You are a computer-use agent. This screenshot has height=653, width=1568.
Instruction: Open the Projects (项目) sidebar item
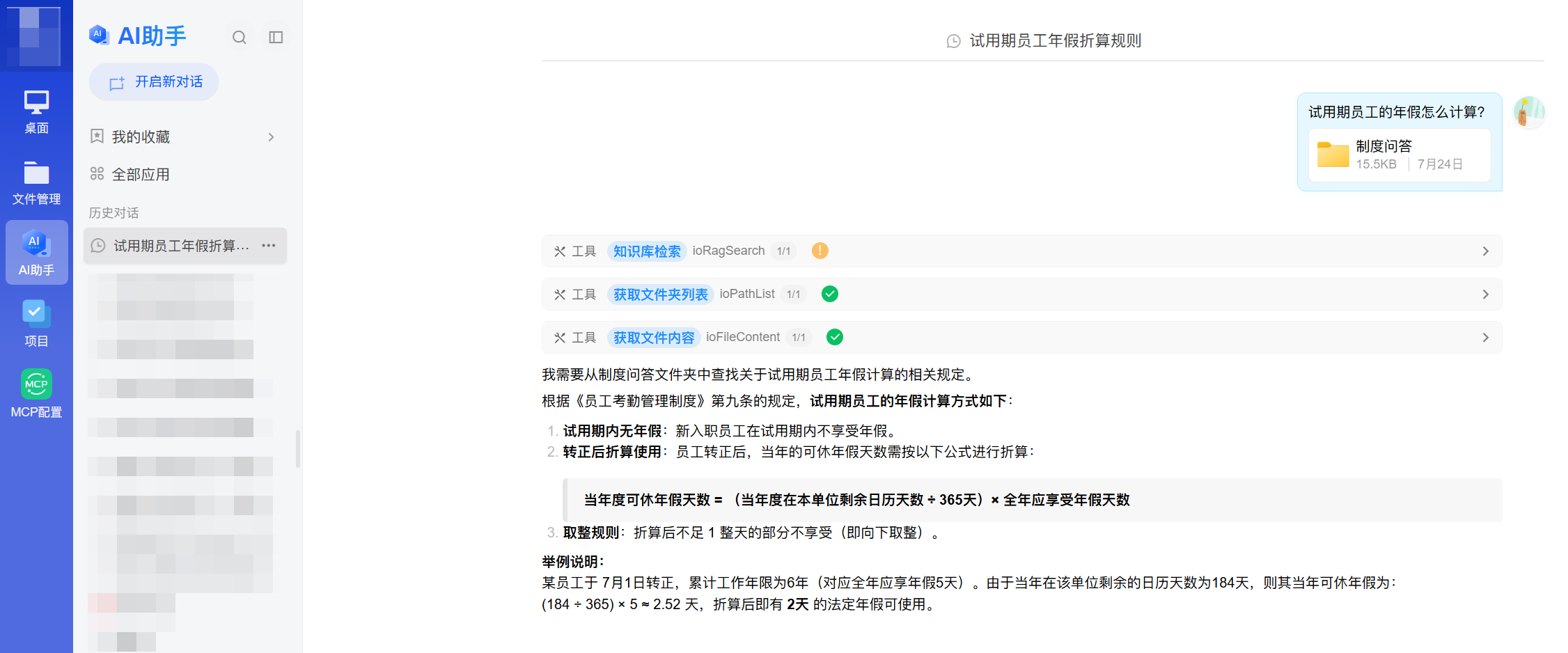tap(36, 324)
